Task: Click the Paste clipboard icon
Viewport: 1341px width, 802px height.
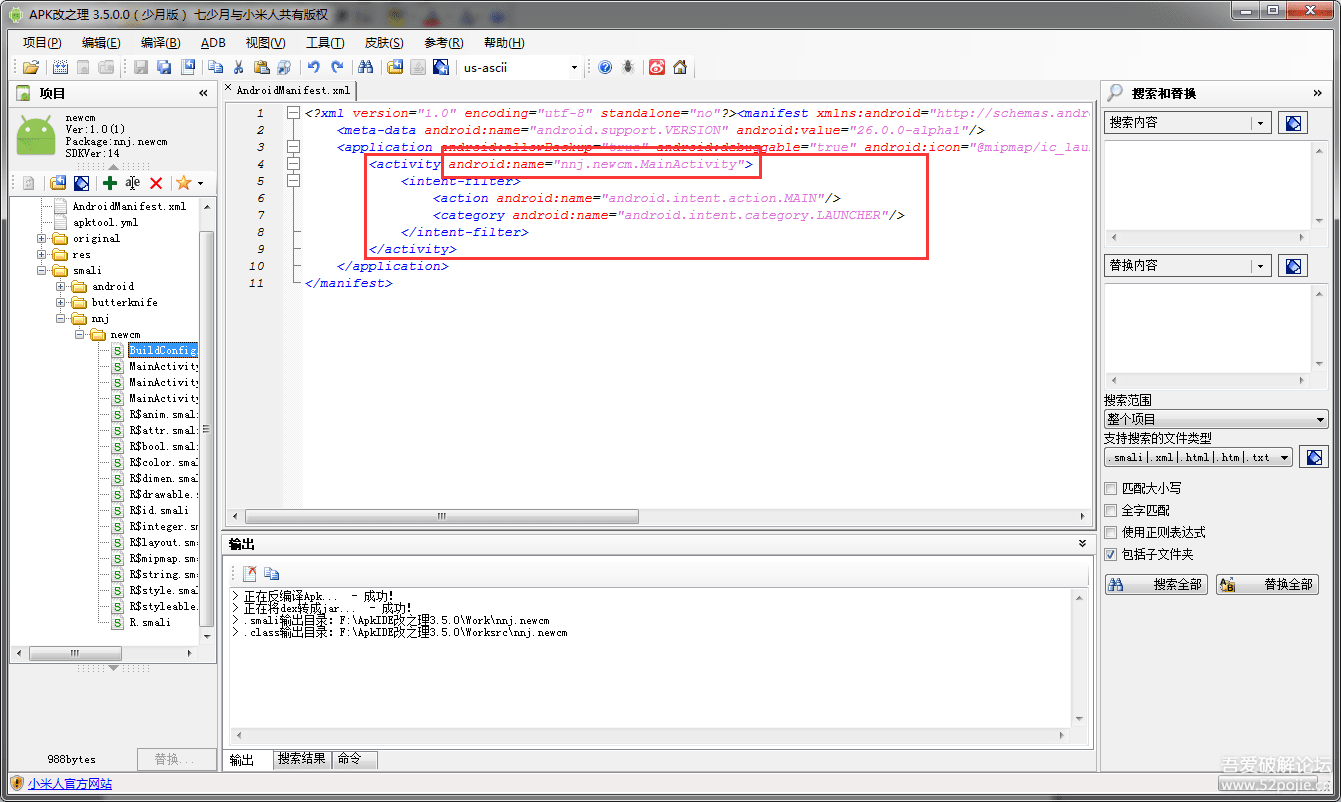Action: pos(261,67)
